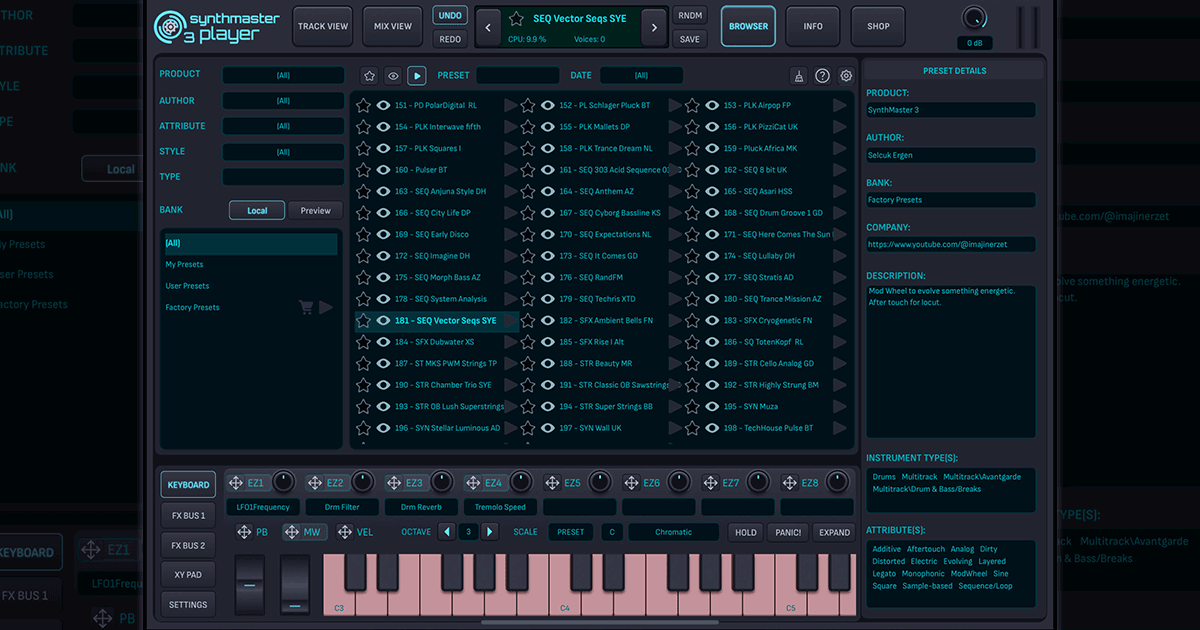1200x630 pixels.
Task: Open the SETTINGS tab
Action: (188, 605)
